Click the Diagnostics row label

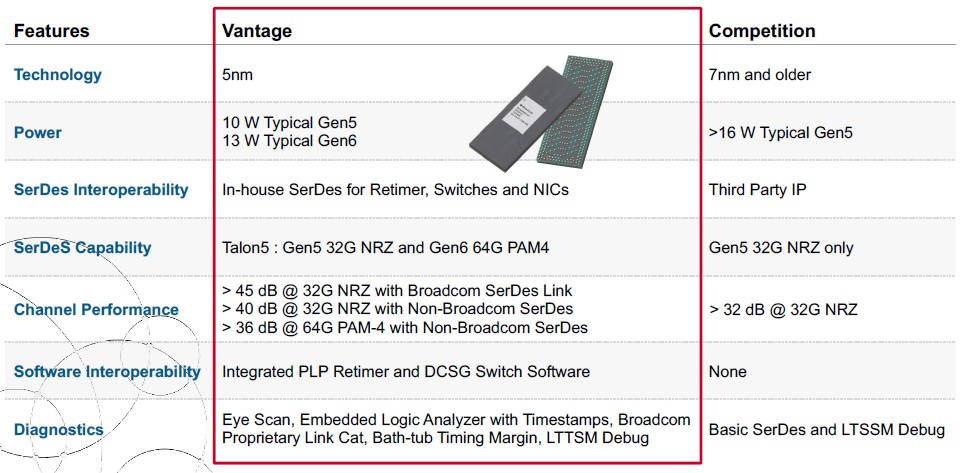[59, 429]
